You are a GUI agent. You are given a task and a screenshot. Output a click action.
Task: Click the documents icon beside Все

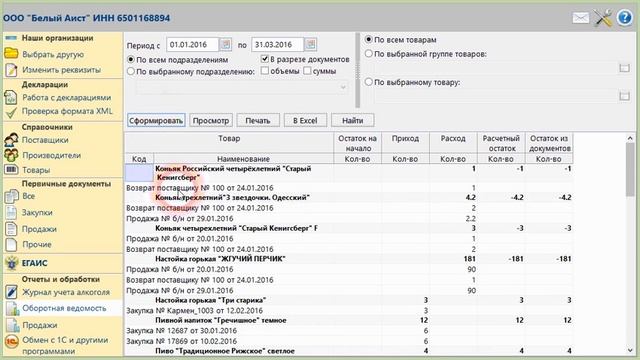[11, 196]
